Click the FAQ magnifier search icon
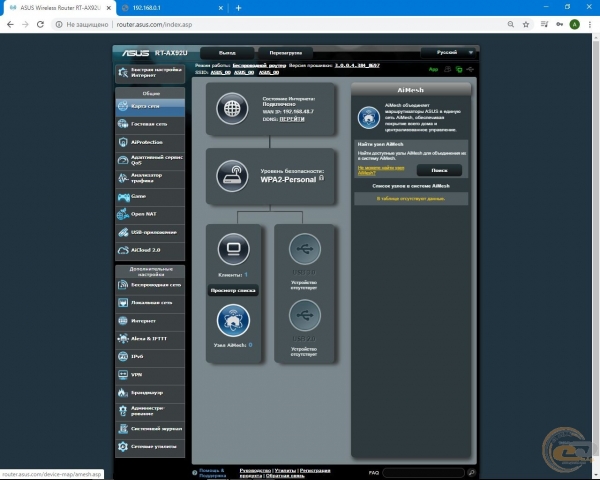Image resolution: width=600 pixels, height=480 pixels. tap(471, 473)
